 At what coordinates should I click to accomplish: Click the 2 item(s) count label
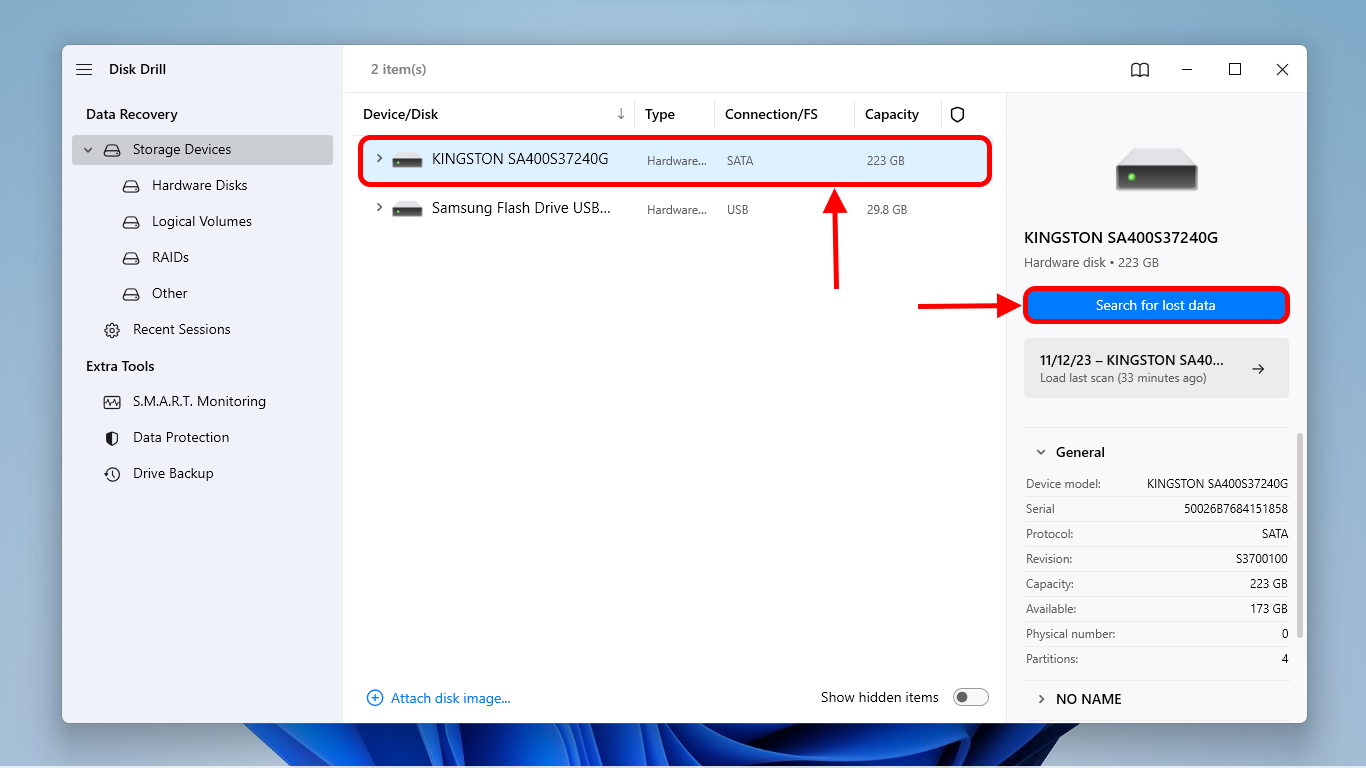(398, 69)
